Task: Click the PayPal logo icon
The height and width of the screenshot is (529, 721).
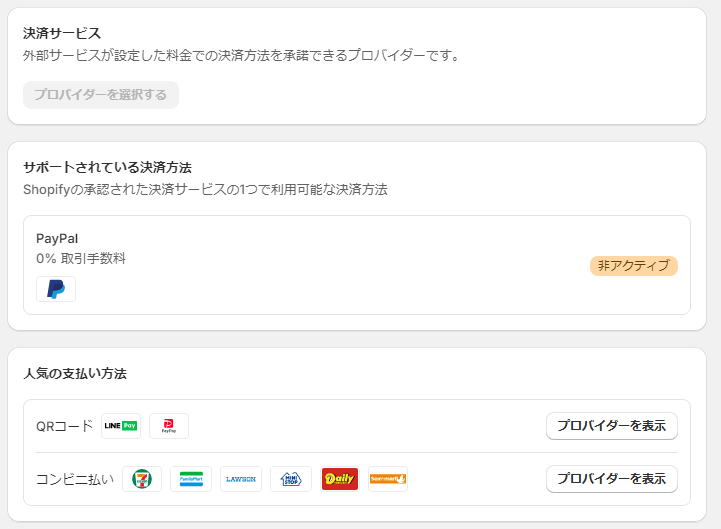Action: 56,289
